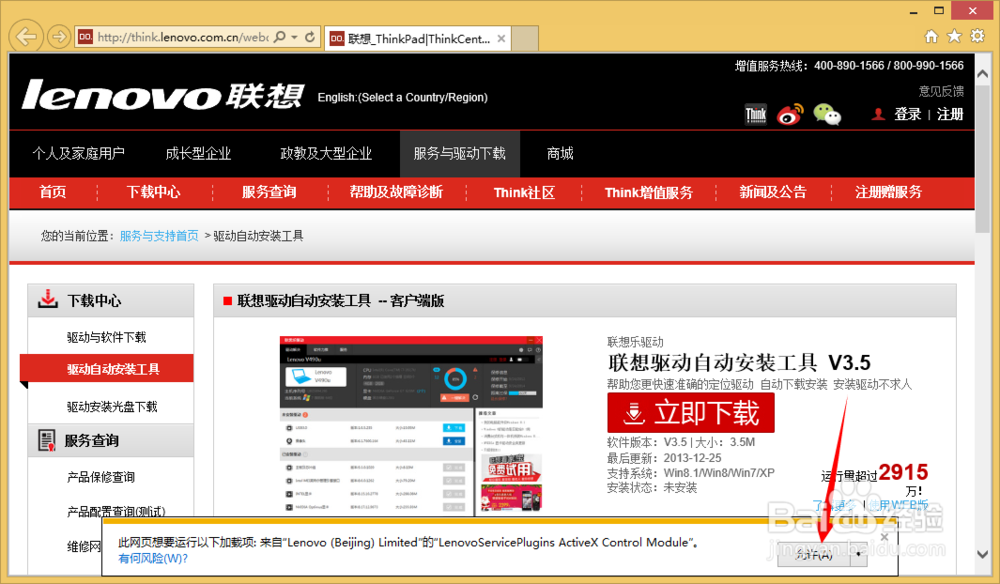1000x584 pixels.
Task: Click the 支持系统: Win8.1/Win8/Win7/XP text
Action: pyautogui.click(x=691, y=473)
